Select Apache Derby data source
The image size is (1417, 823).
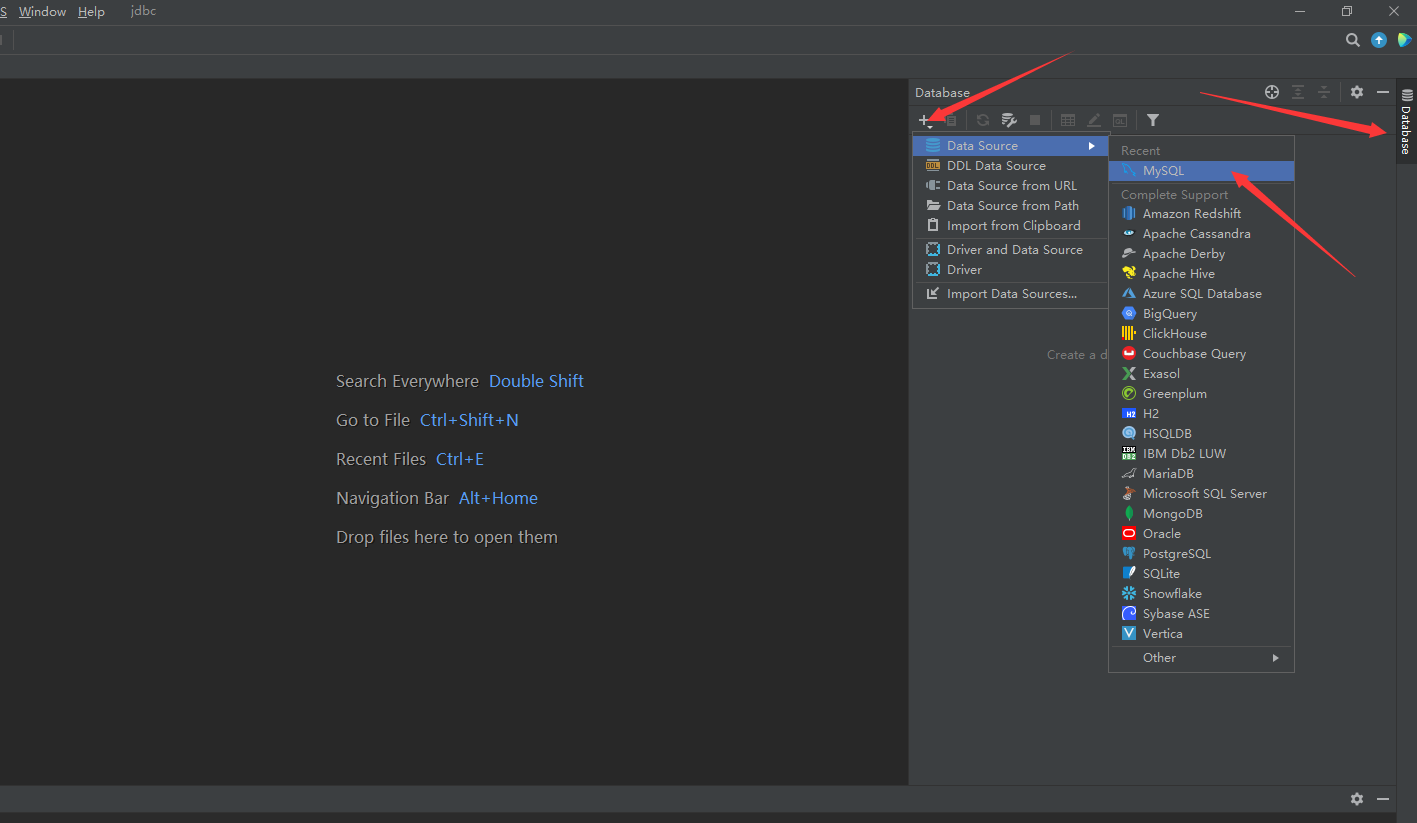(x=1201, y=254)
